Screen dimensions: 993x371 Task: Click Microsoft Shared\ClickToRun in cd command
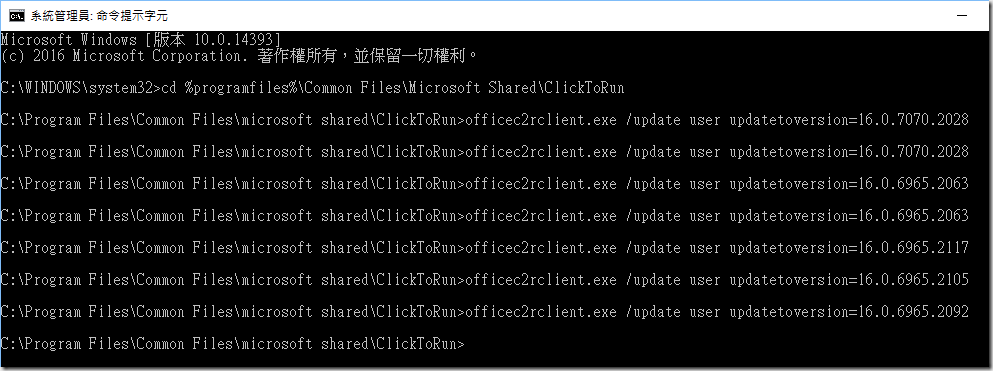(515, 88)
